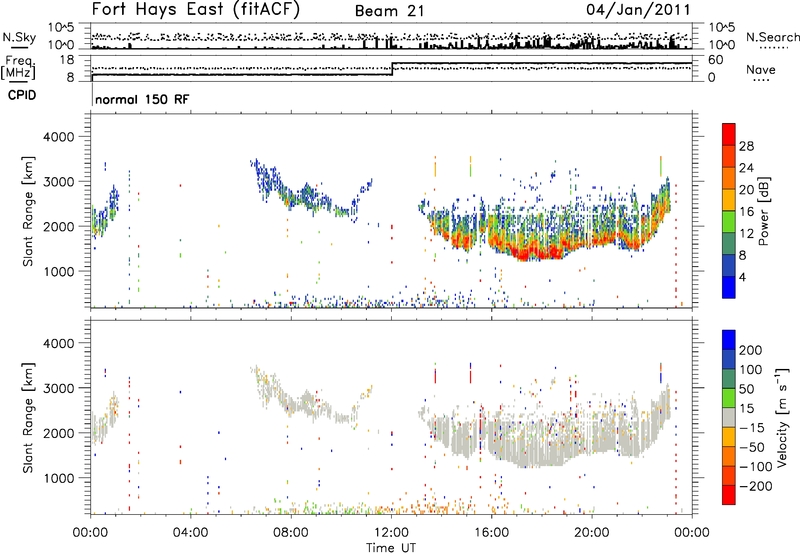Viewport: 800px width, 554px height.
Task: Click the '08:00' time axis tick label
Action: (291, 533)
